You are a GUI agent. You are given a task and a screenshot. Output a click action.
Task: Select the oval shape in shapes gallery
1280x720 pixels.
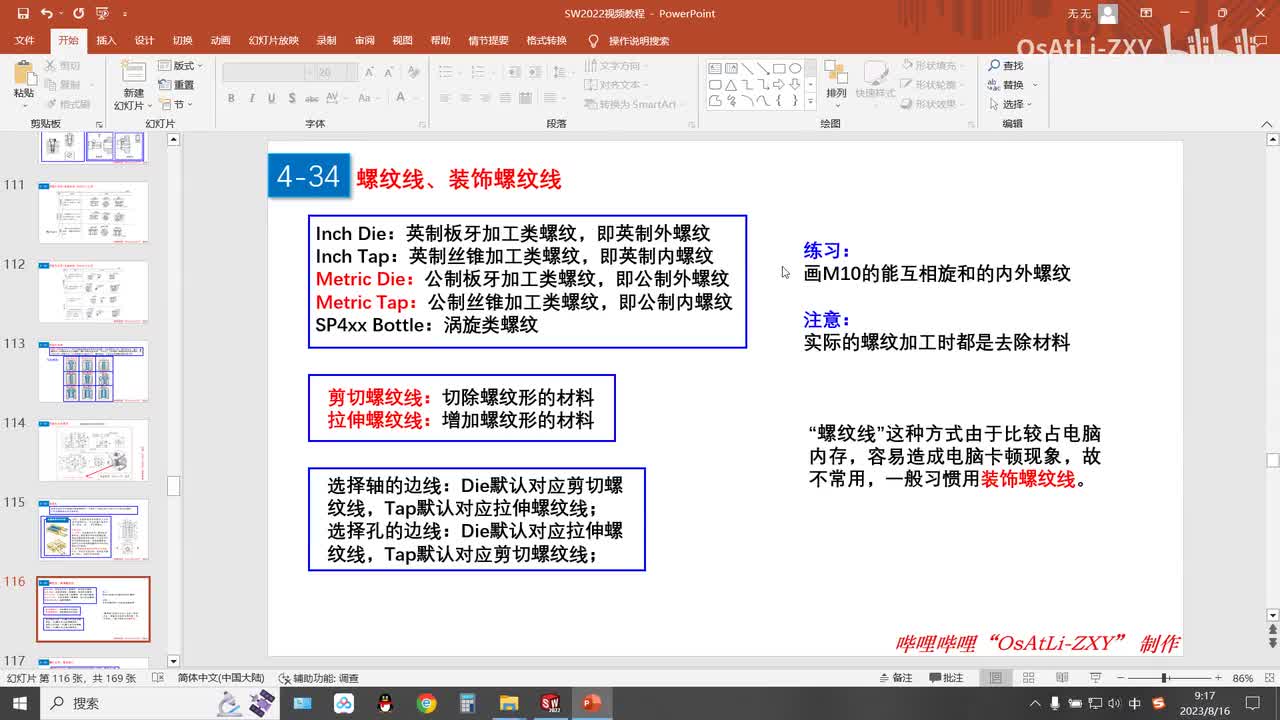[795, 69]
